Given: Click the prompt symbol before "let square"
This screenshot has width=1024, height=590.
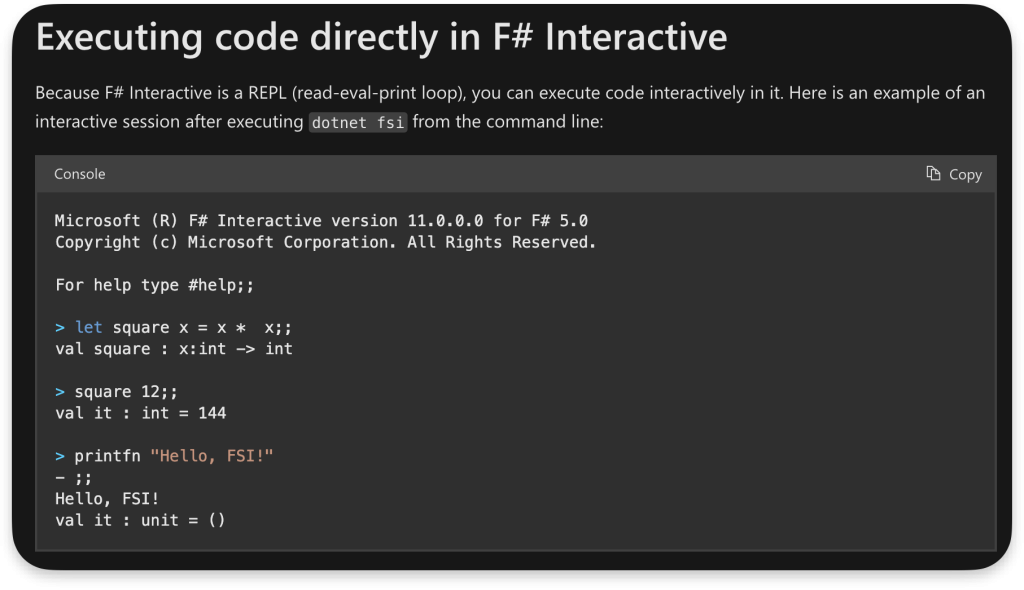Looking at the screenshot, I should click(60, 327).
